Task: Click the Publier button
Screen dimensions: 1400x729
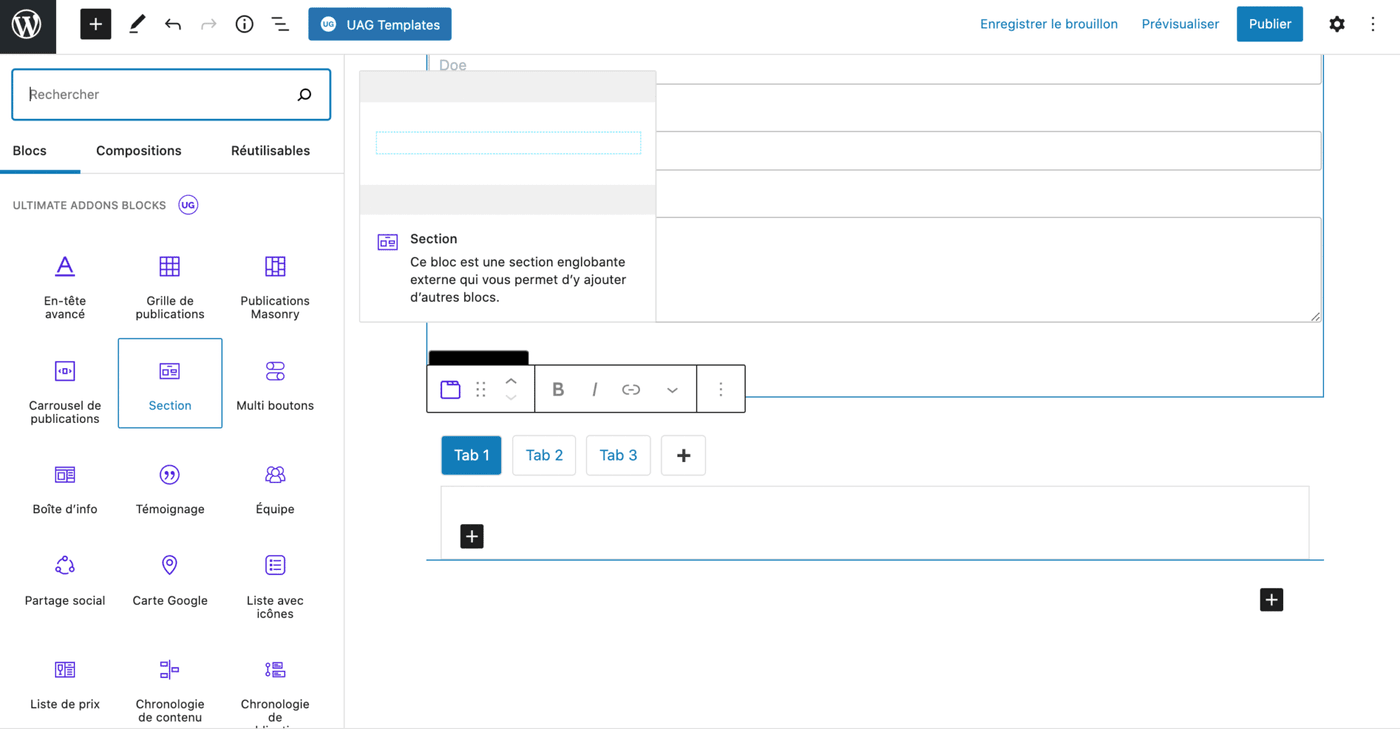Action: (1269, 24)
